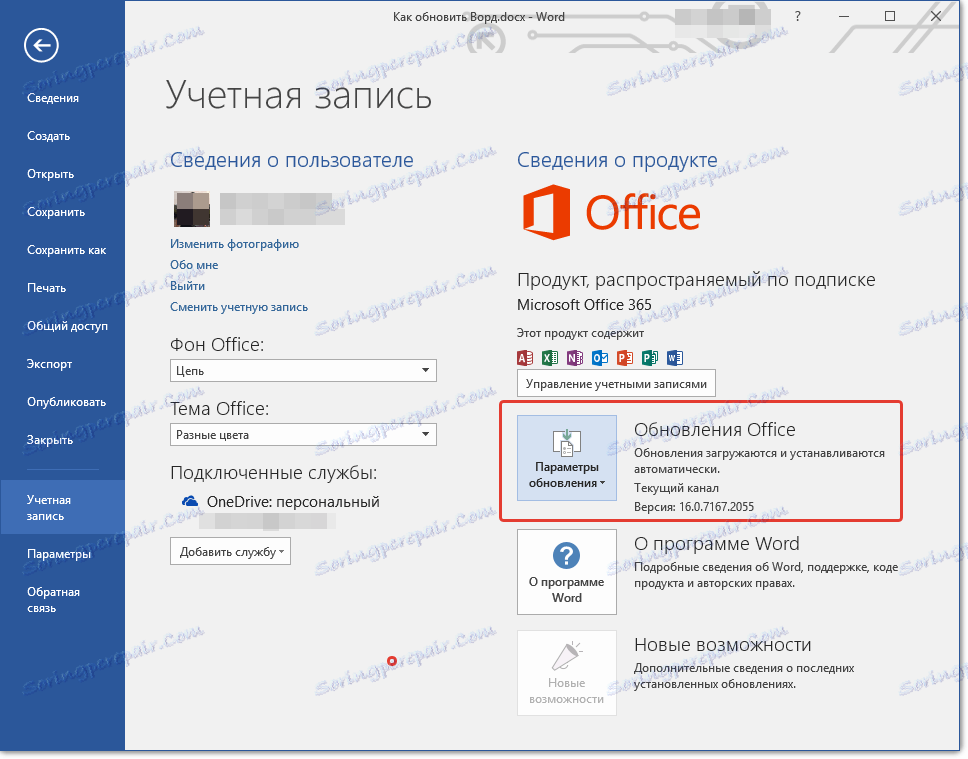Open the Сведения tab in sidebar

click(53, 98)
